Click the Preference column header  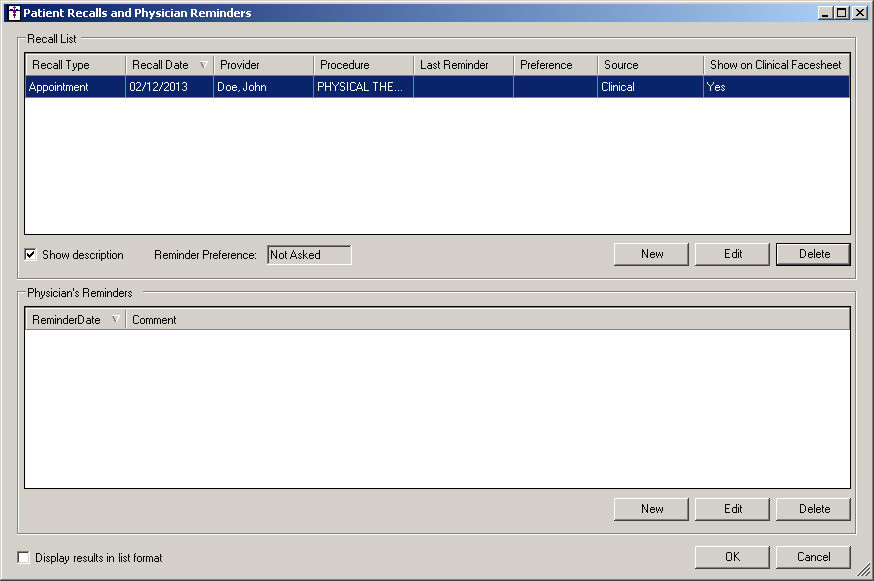[555, 65]
